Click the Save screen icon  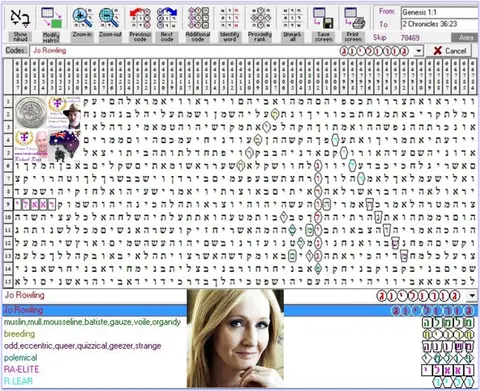[x=323, y=18]
